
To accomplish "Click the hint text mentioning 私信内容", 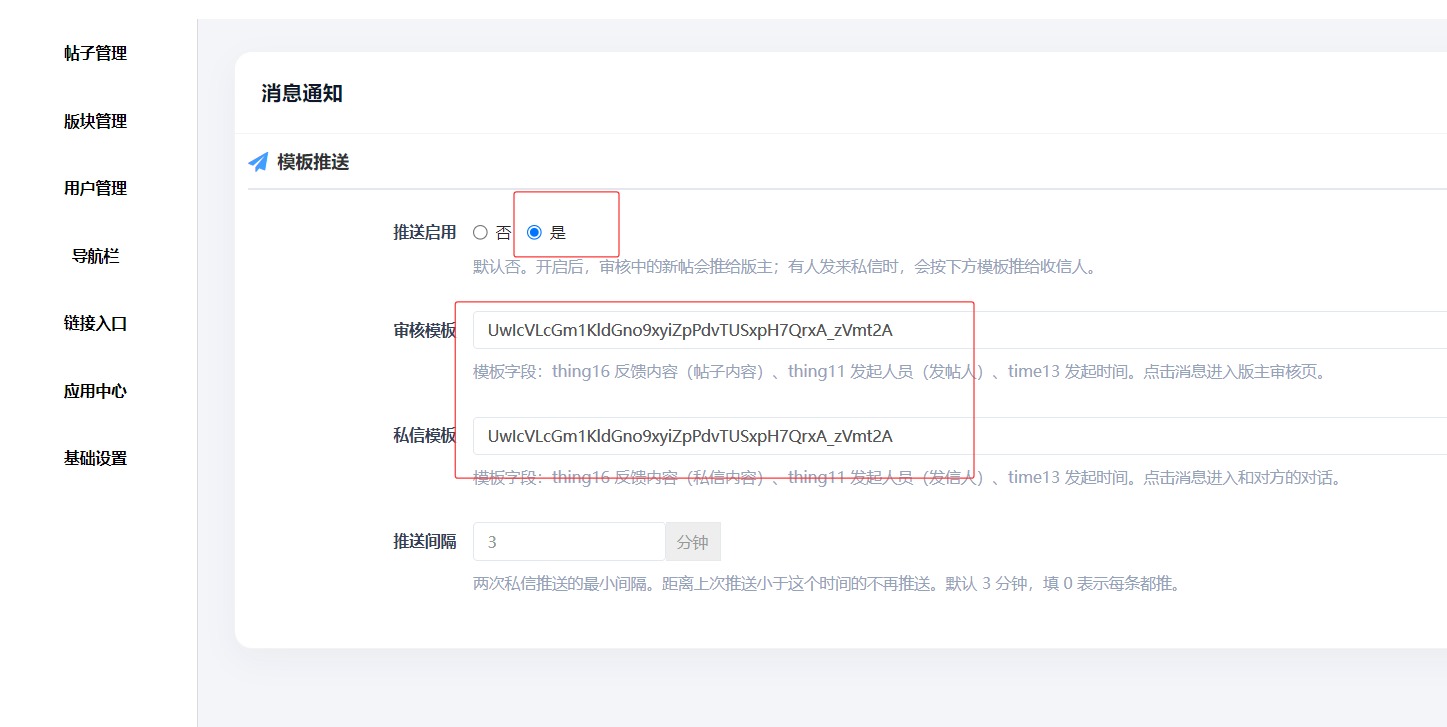I will (907, 478).
